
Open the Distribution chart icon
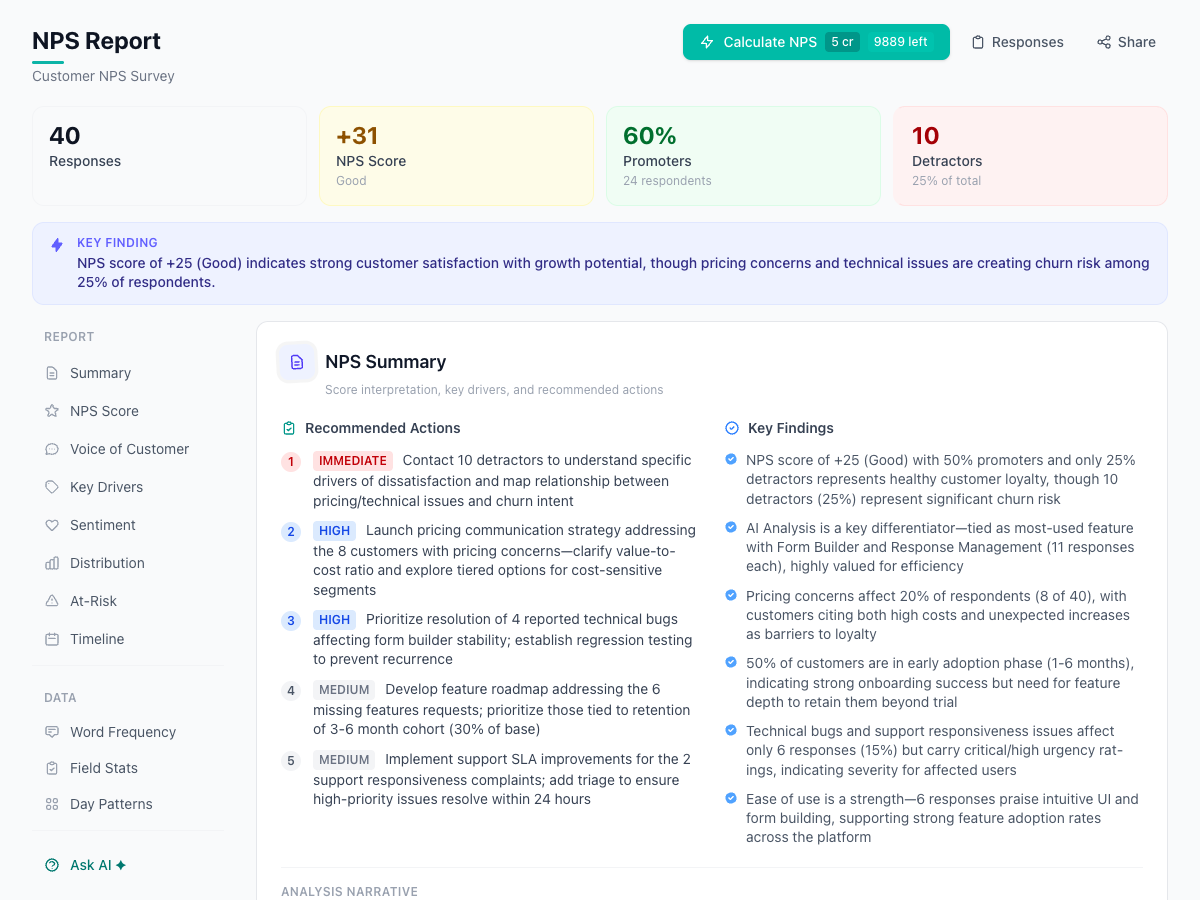coord(51,562)
